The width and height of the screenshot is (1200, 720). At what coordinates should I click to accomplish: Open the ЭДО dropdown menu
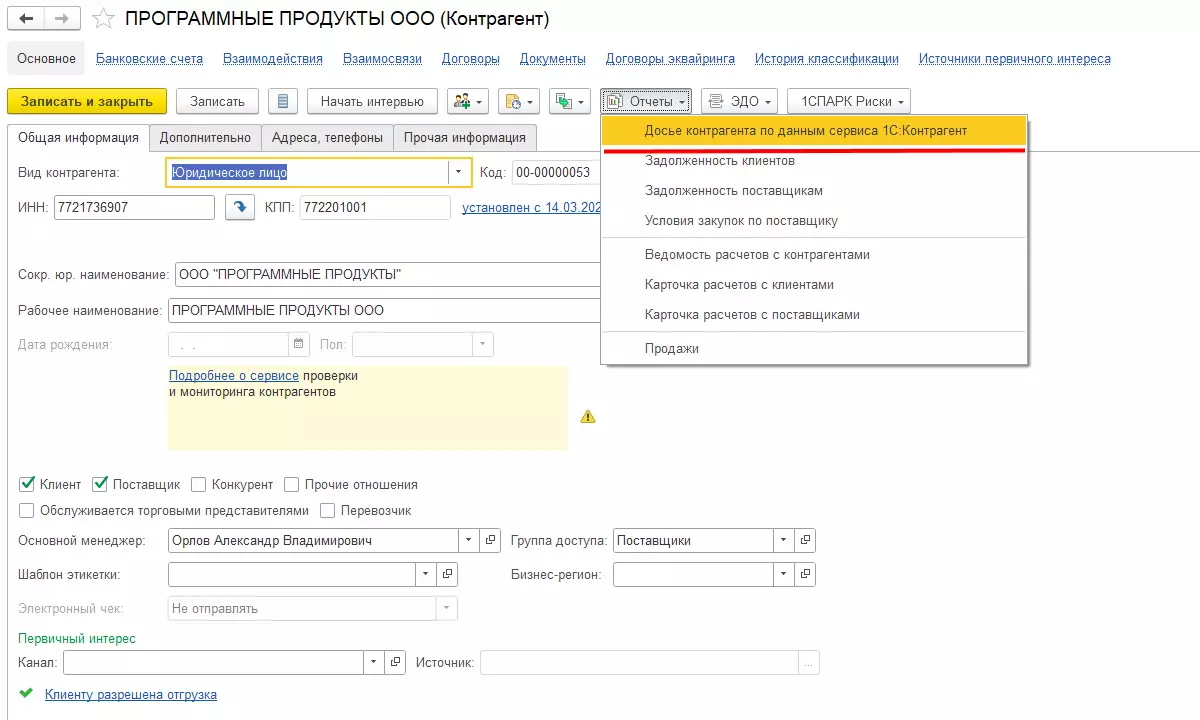(x=740, y=101)
